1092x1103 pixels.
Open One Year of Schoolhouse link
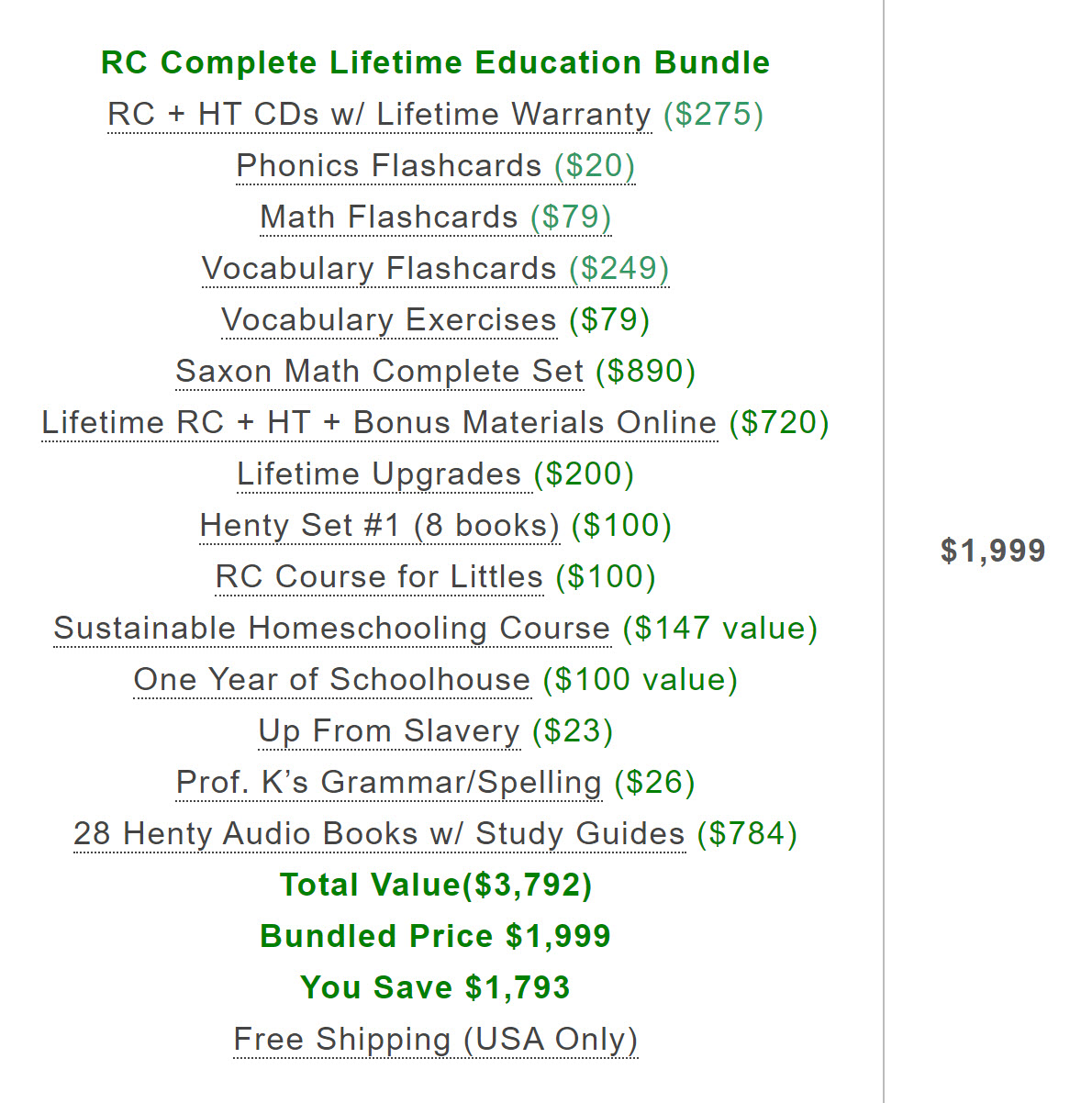pos(332,679)
